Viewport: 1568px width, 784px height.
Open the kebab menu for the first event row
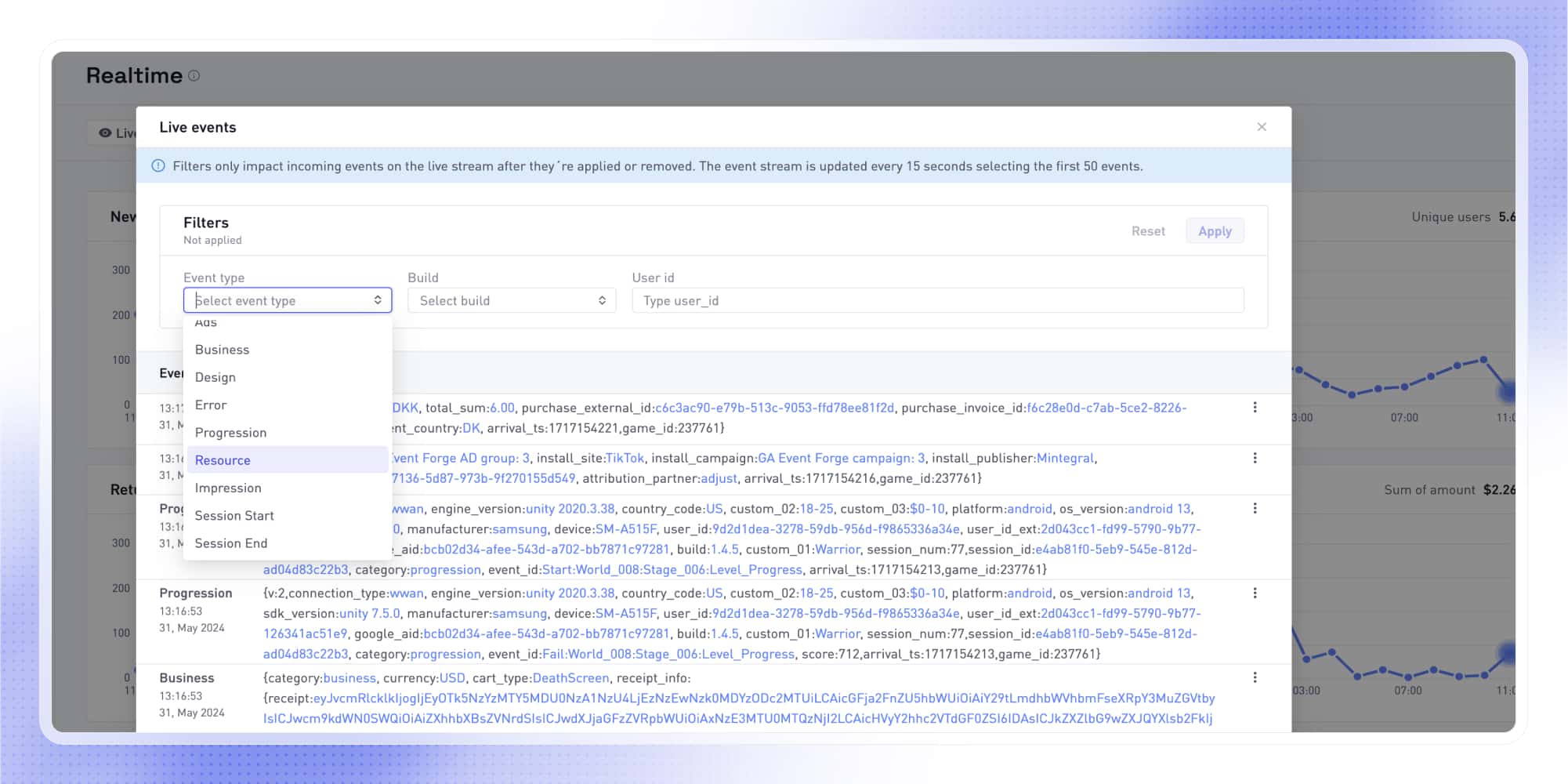pos(1256,407)
